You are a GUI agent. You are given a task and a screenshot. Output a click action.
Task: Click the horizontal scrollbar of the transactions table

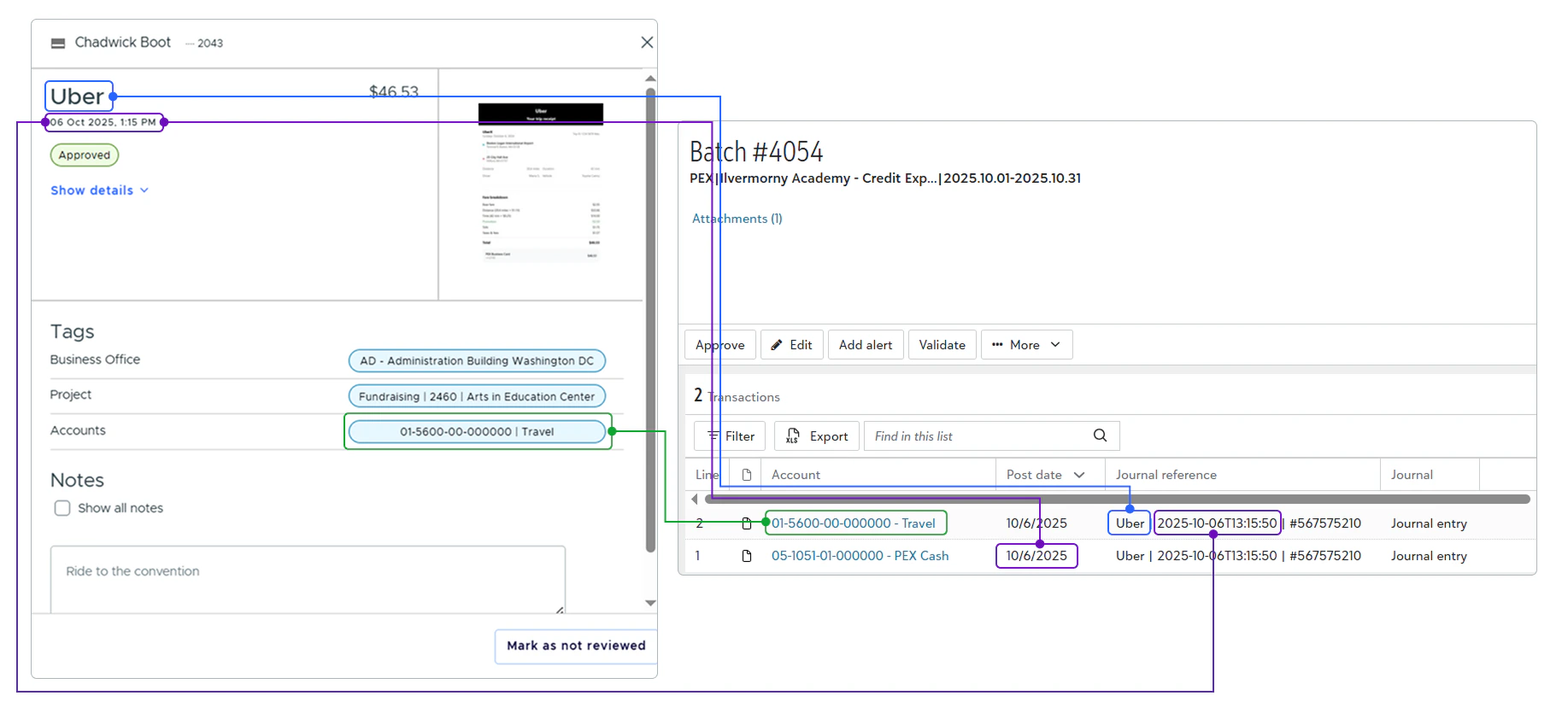(1117, 499)
